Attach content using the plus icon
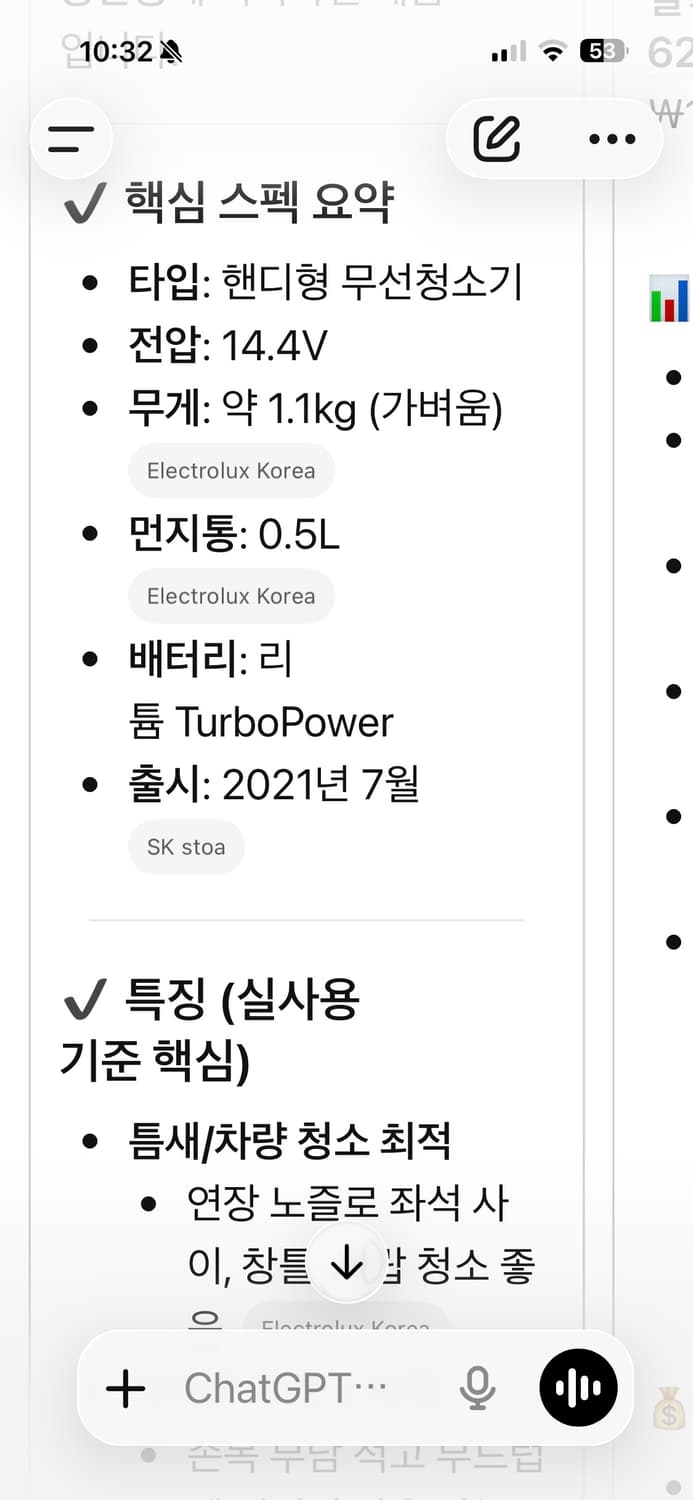 (x=124, y=1388)
